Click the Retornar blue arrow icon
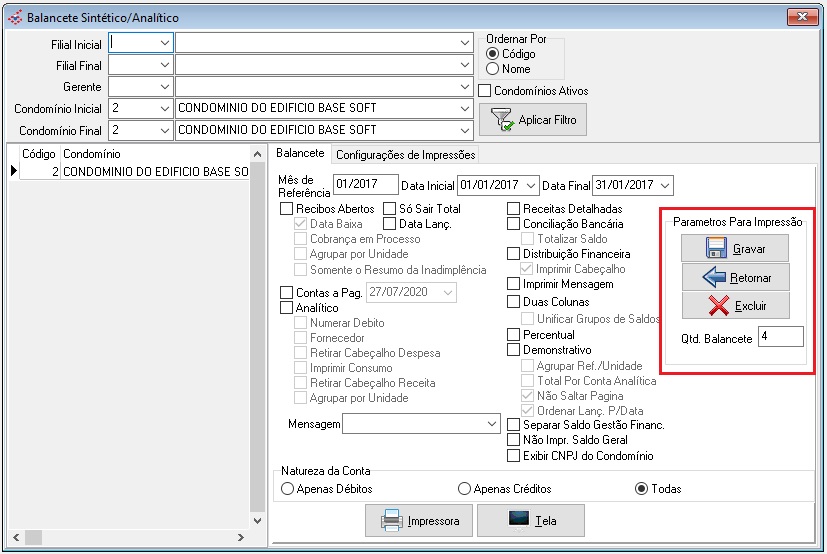 (715, 277)
